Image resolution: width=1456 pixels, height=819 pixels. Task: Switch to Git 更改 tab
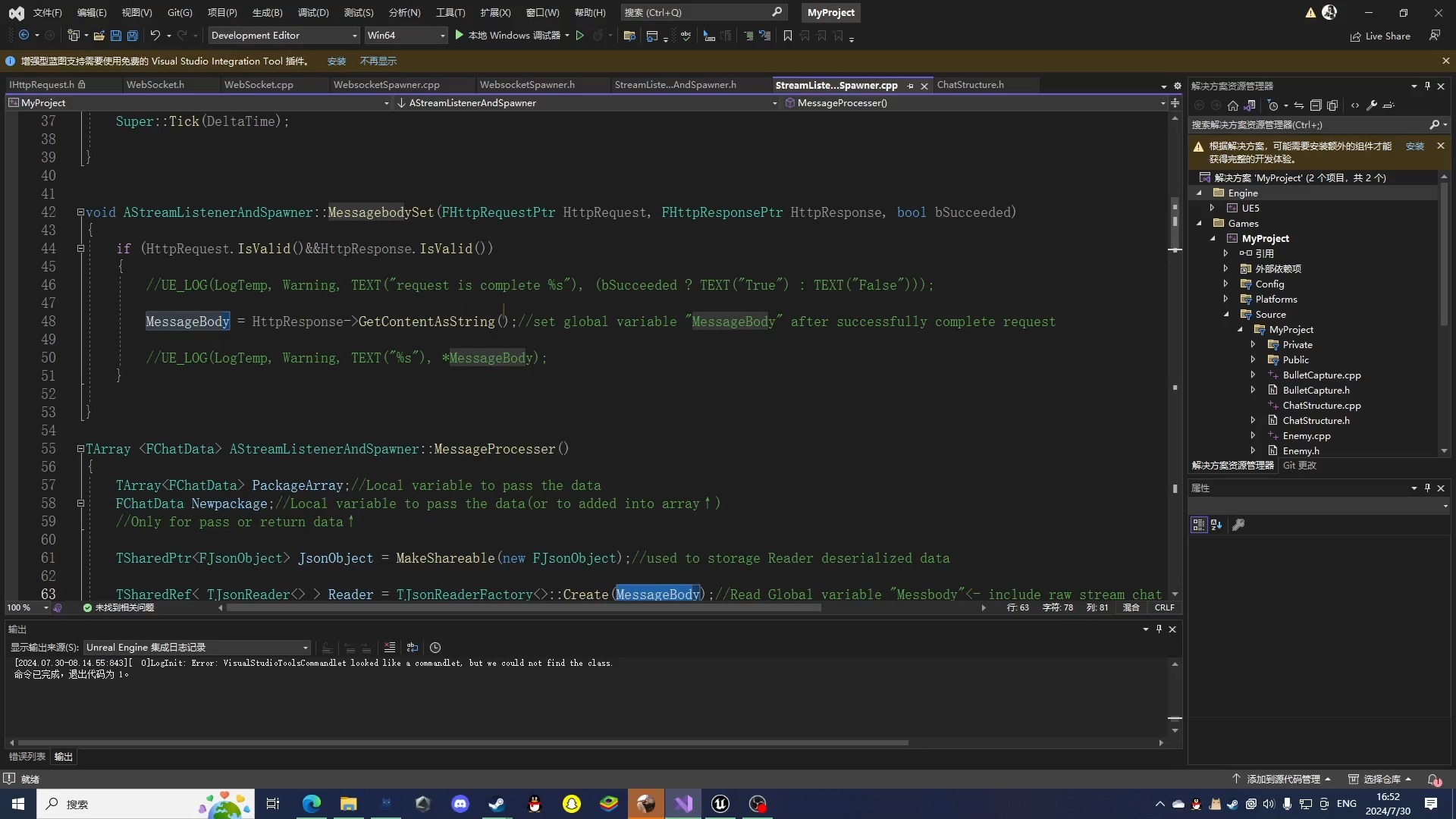tap(1299, 466)
